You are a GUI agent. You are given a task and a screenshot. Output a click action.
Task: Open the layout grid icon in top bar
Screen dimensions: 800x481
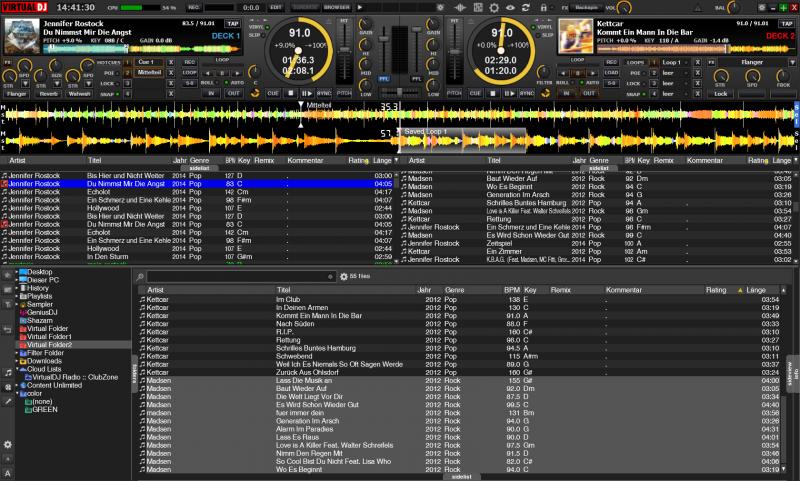[x=478, y=8]
